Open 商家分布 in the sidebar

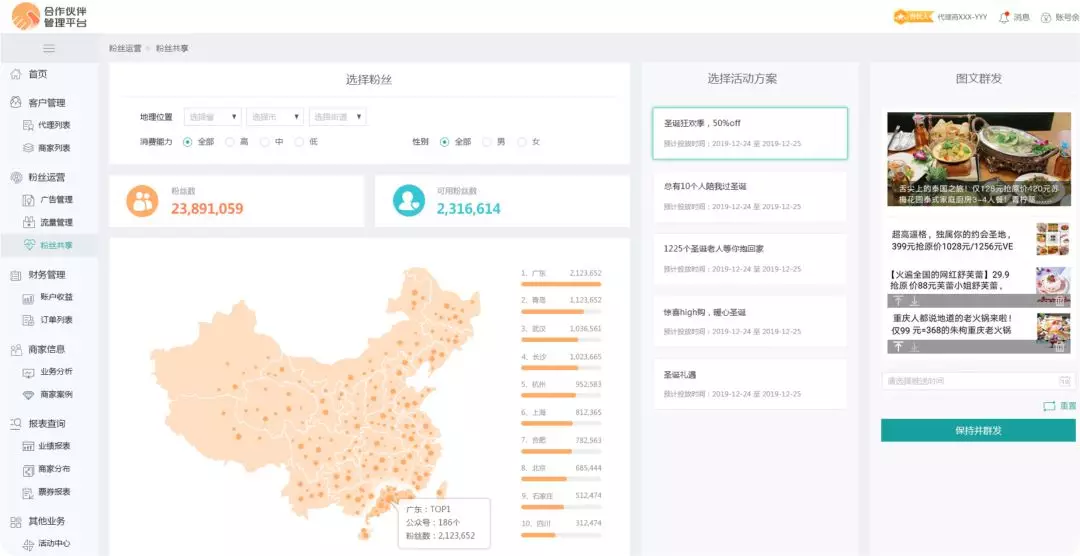(x=47, y=469)
